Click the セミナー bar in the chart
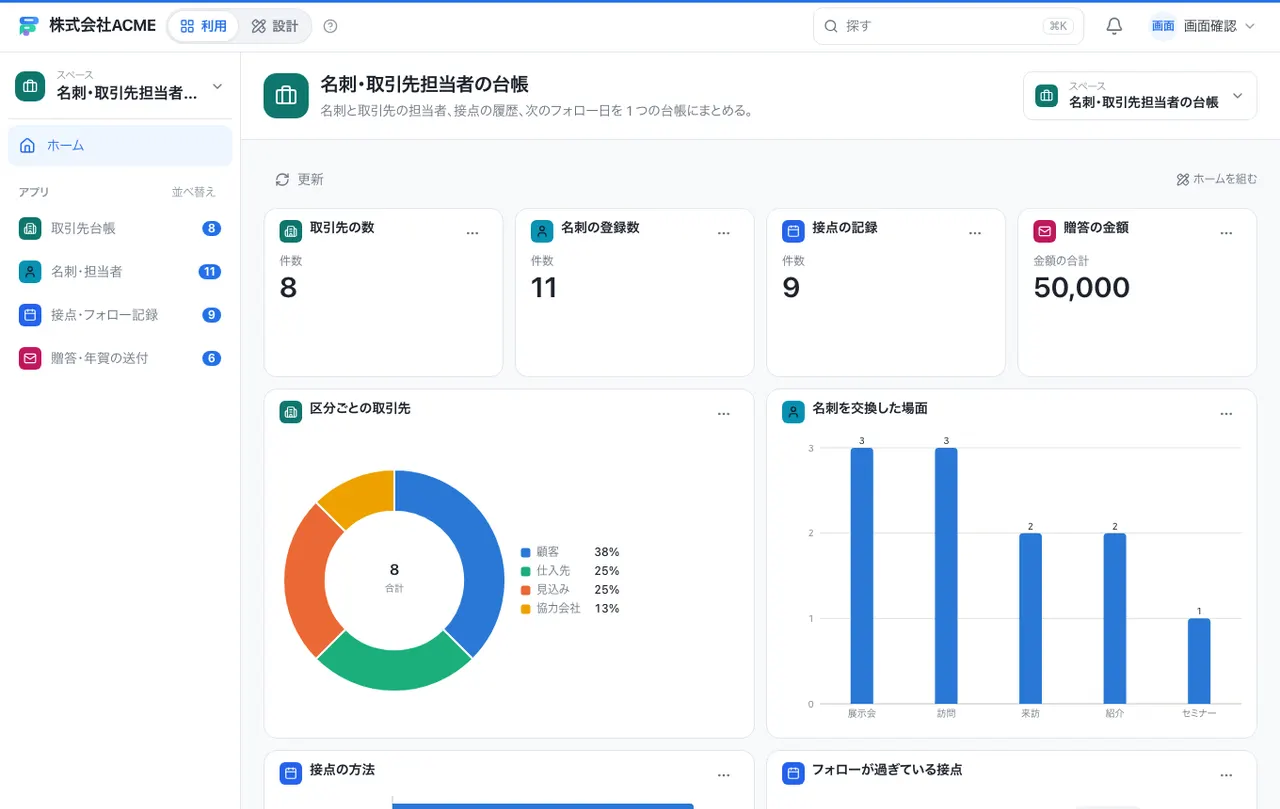This screenshot has height=809, width=1280. click(1199, 661)
